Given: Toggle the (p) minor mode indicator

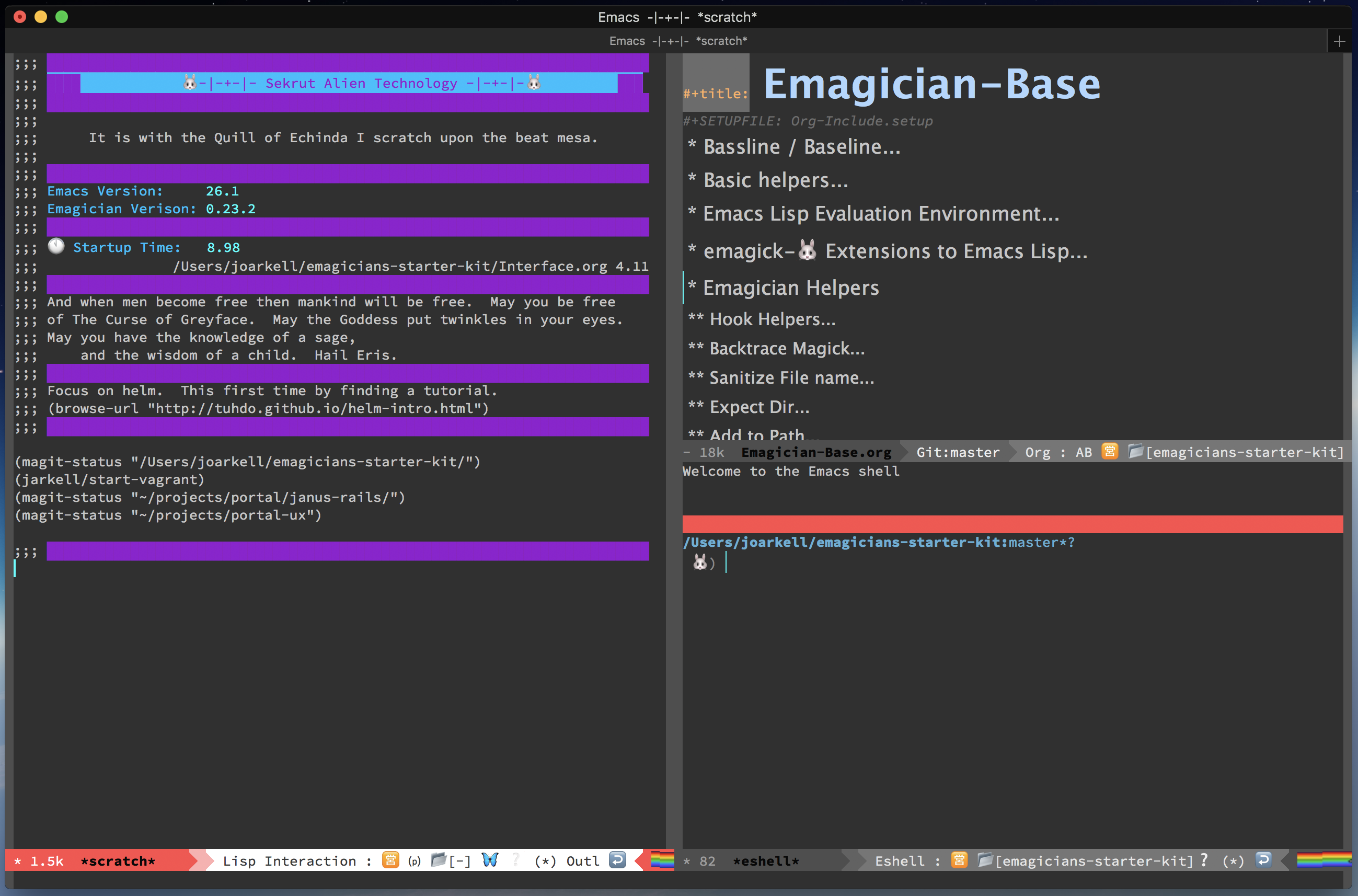Looking at the screenshot, I should tap(415, 861).
